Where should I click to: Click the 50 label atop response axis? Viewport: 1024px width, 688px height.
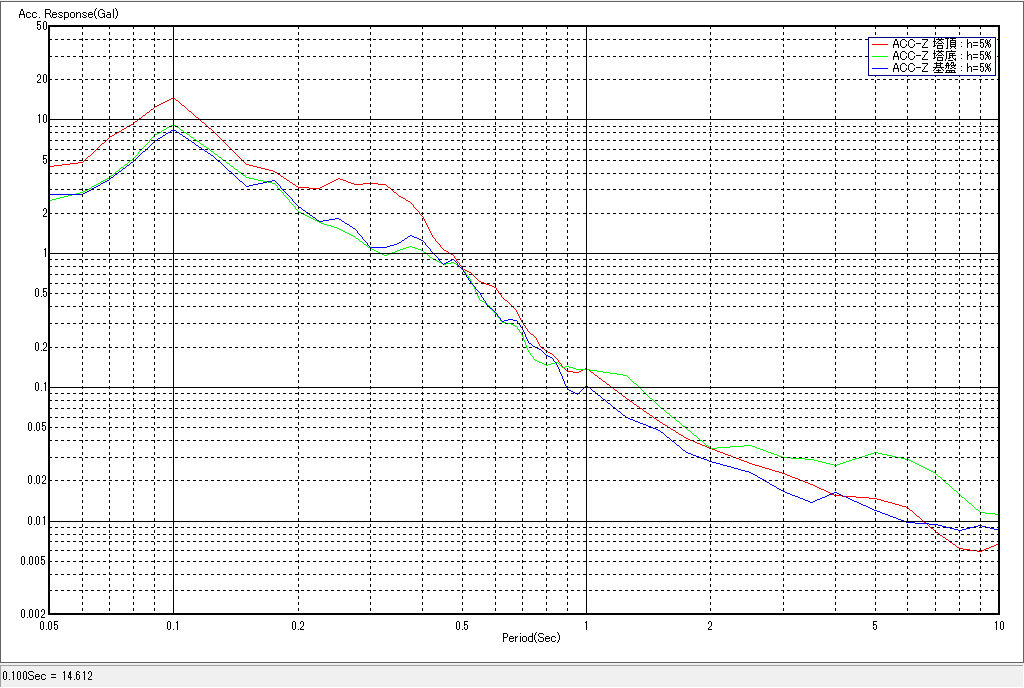(x=42, y=26)
